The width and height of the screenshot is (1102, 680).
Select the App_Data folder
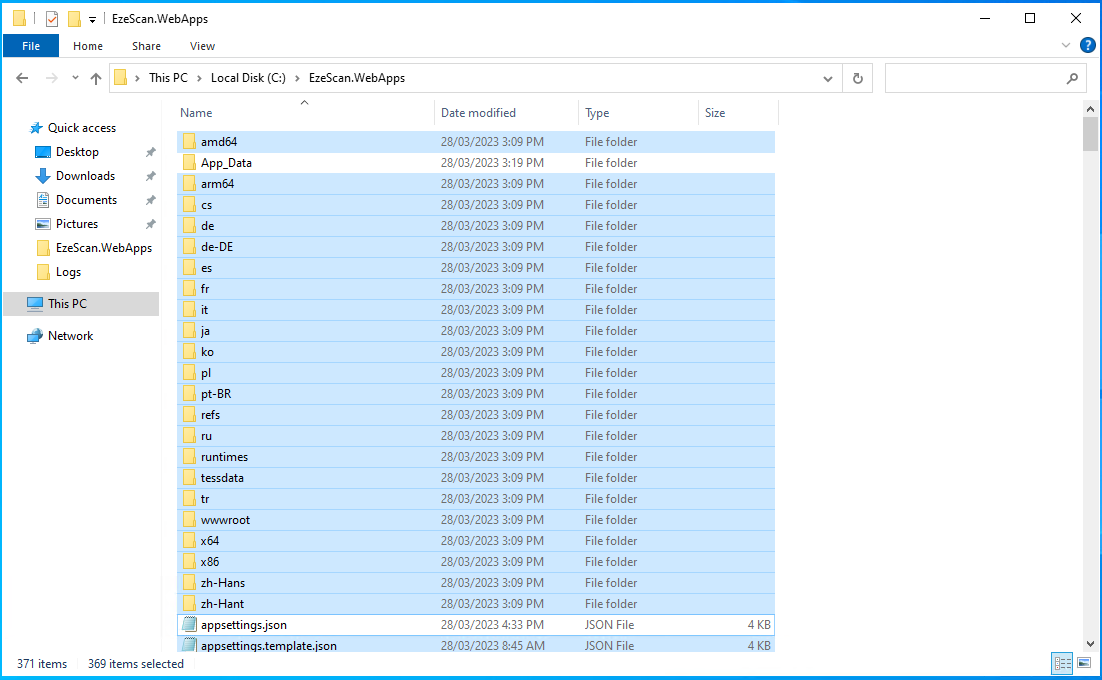(226, 163)
